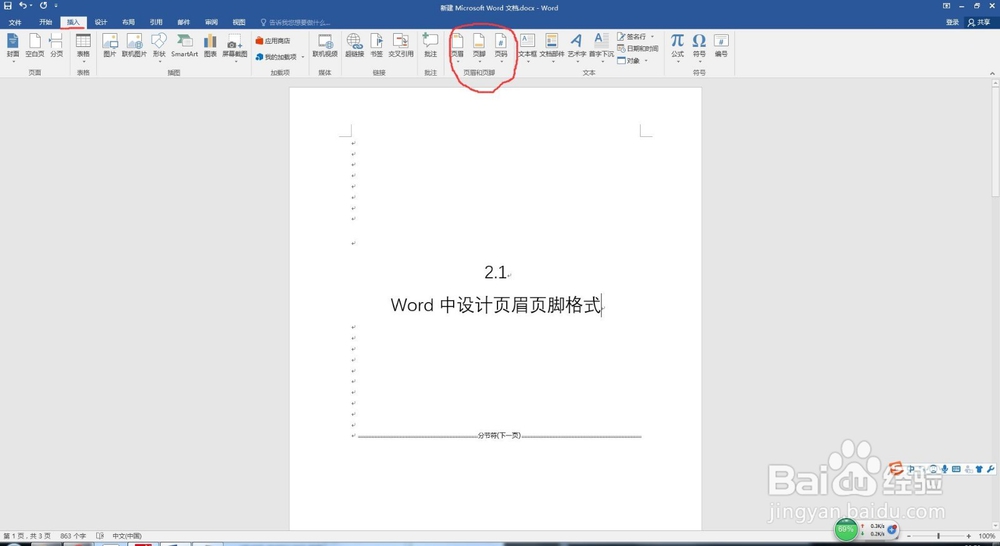Image resolution: width=1000 pixels, height=546 pixels.
Task: Click the sign in (登录) link
Action: pyautogui.click(x=952, y=22)
